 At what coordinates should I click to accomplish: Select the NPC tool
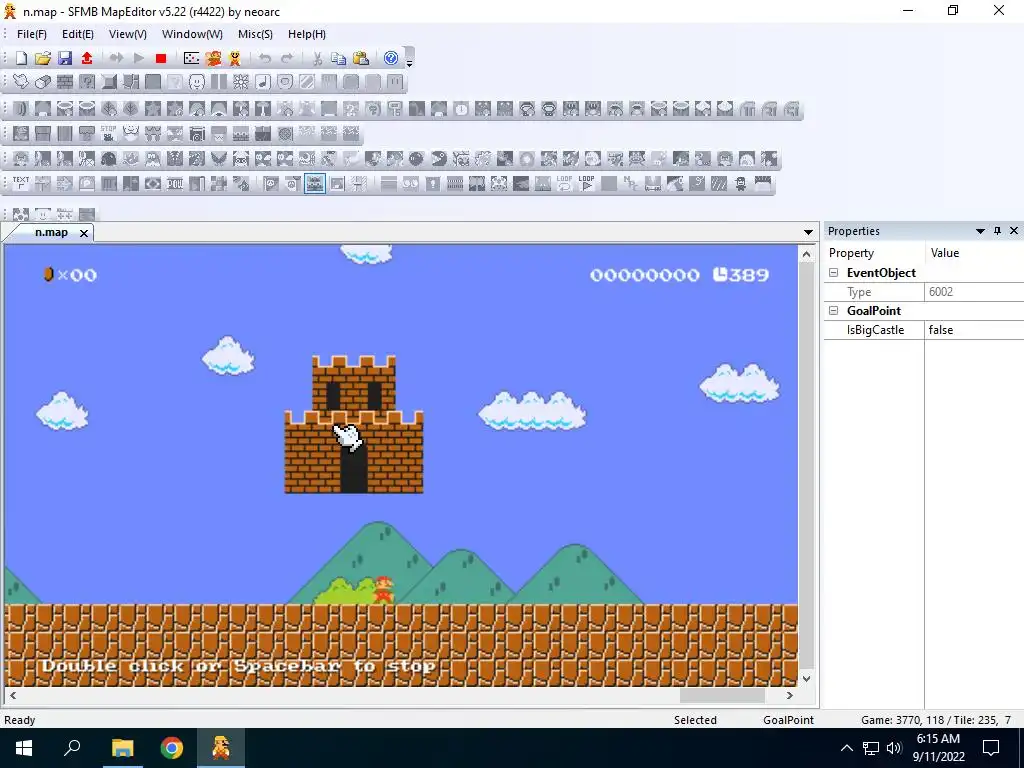630,184
